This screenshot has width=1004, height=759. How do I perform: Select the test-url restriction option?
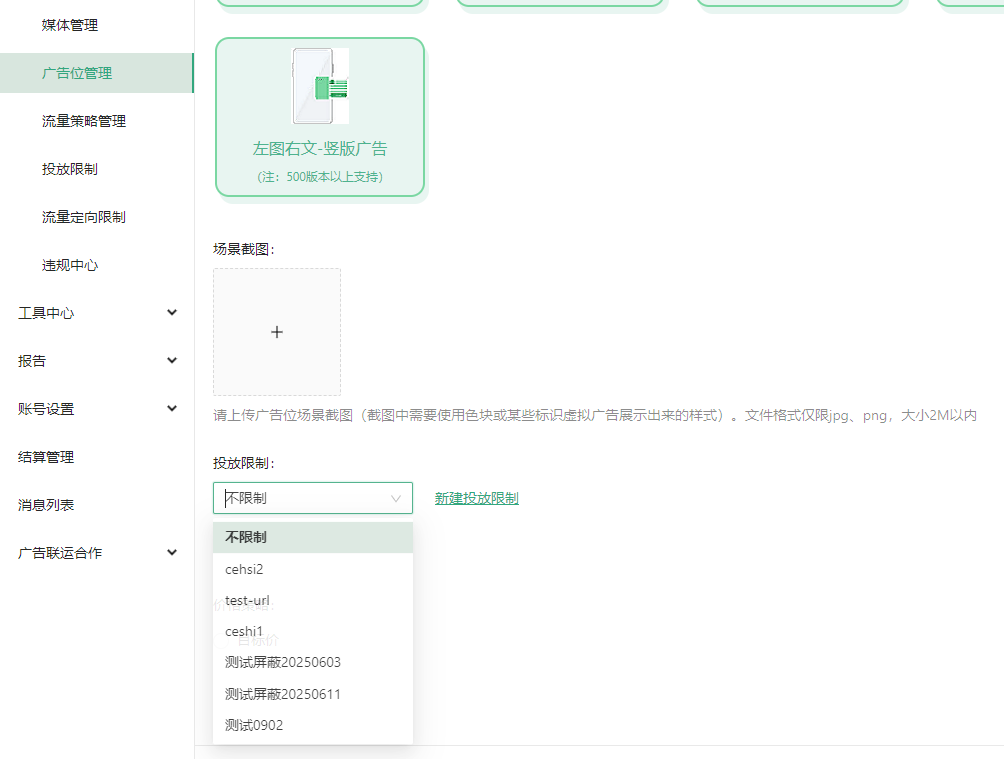pos(246,600)
